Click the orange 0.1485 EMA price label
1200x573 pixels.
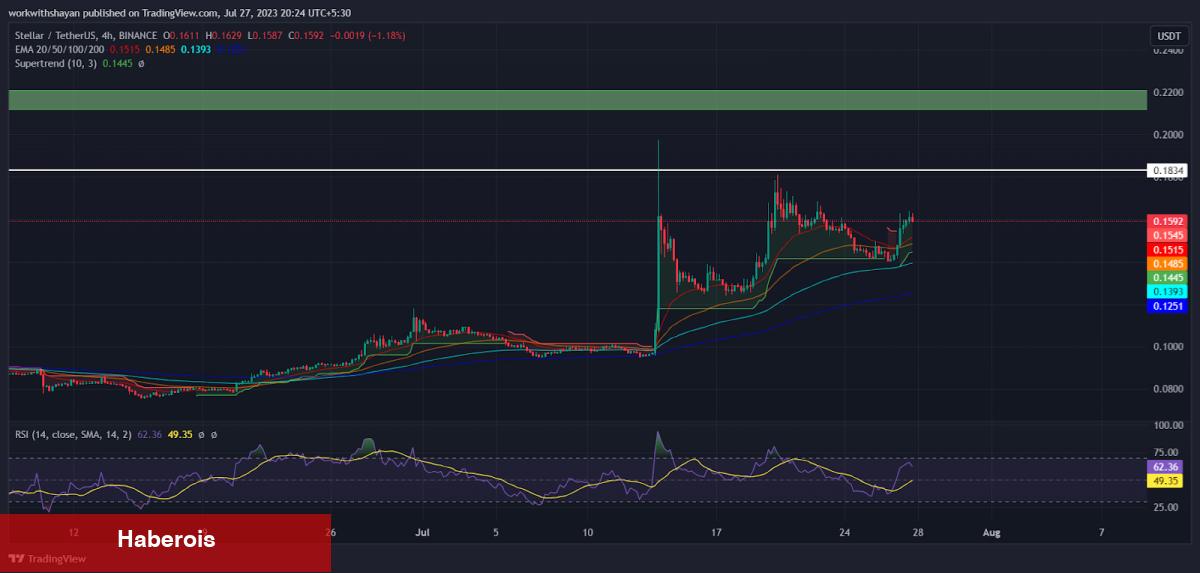click(x=1168, y=263)
